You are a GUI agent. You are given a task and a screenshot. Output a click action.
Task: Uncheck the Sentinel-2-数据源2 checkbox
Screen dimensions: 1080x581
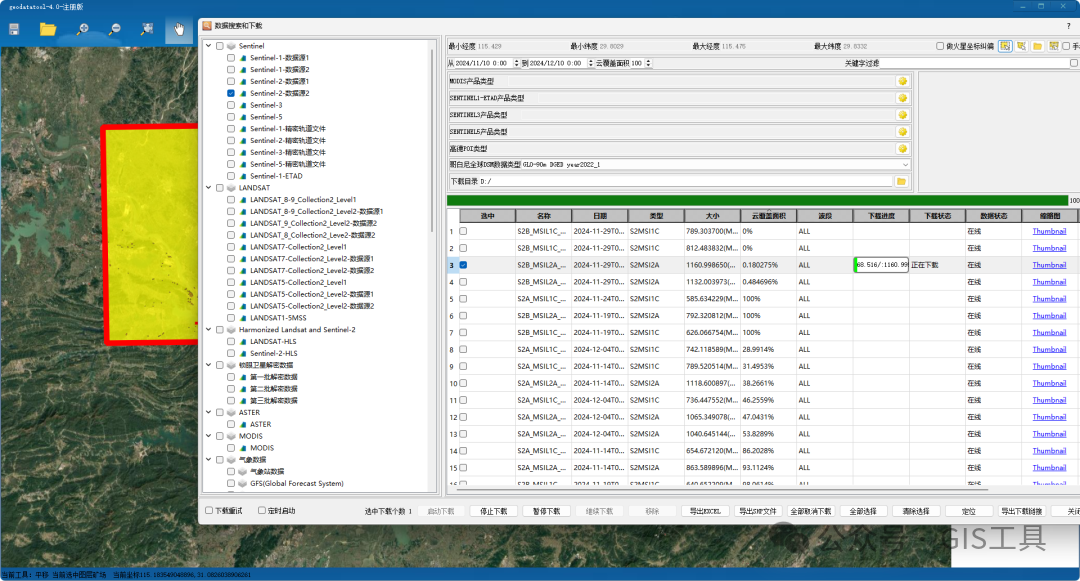(231, 94)
